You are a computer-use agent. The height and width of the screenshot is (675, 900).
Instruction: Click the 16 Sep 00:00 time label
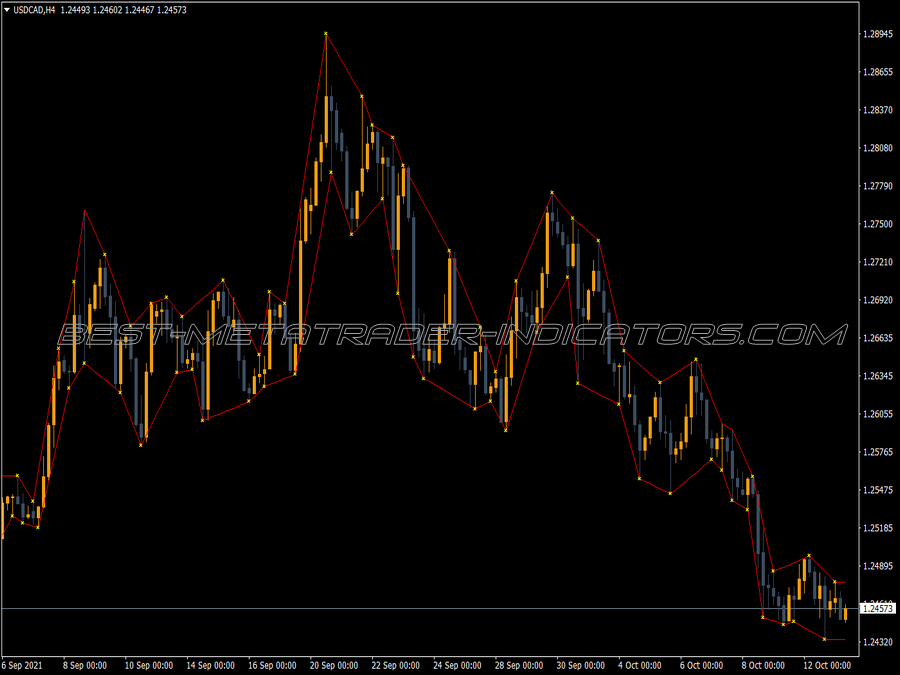coord(272,665)
